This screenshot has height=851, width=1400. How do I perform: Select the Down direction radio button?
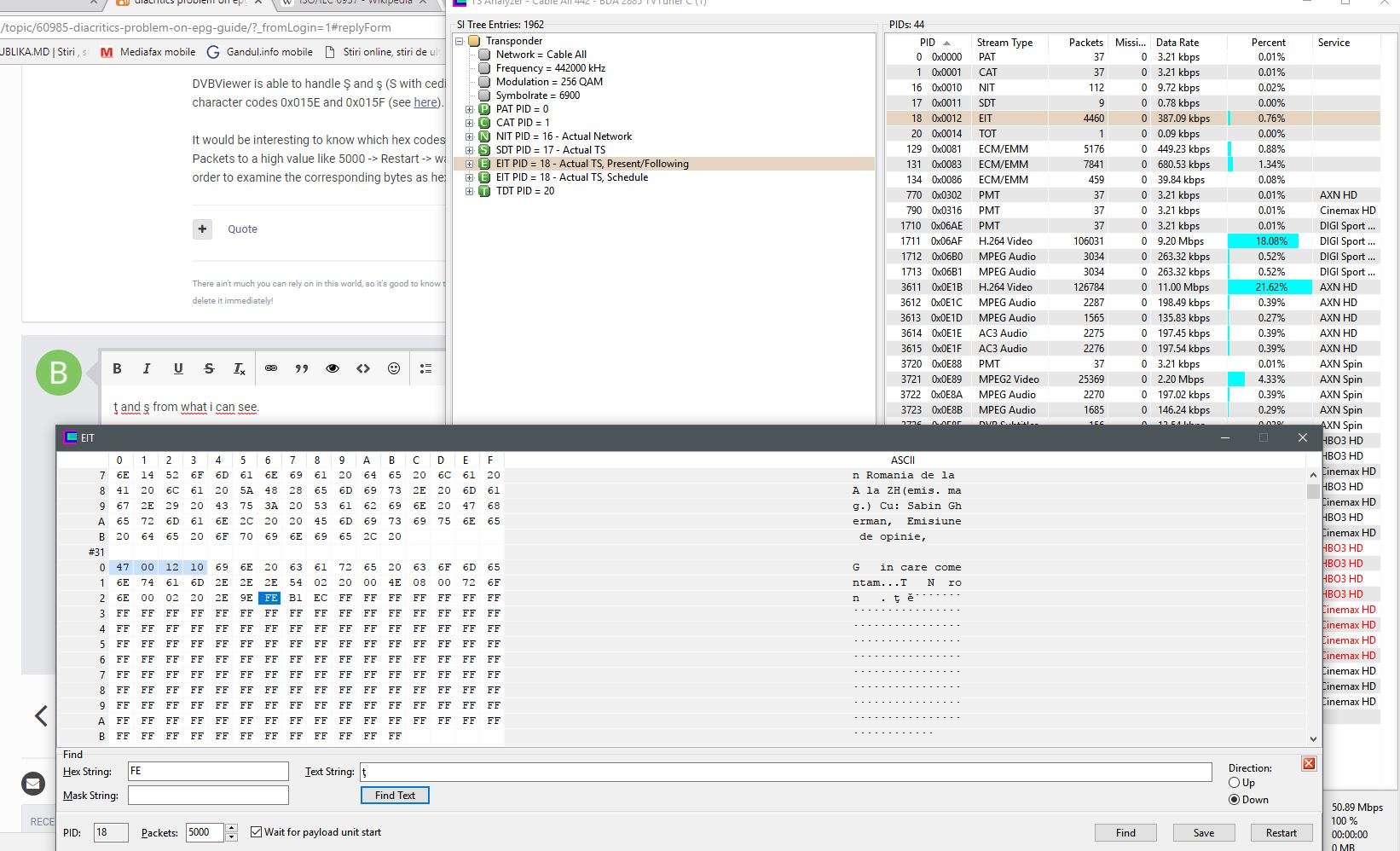[1234, 800]
